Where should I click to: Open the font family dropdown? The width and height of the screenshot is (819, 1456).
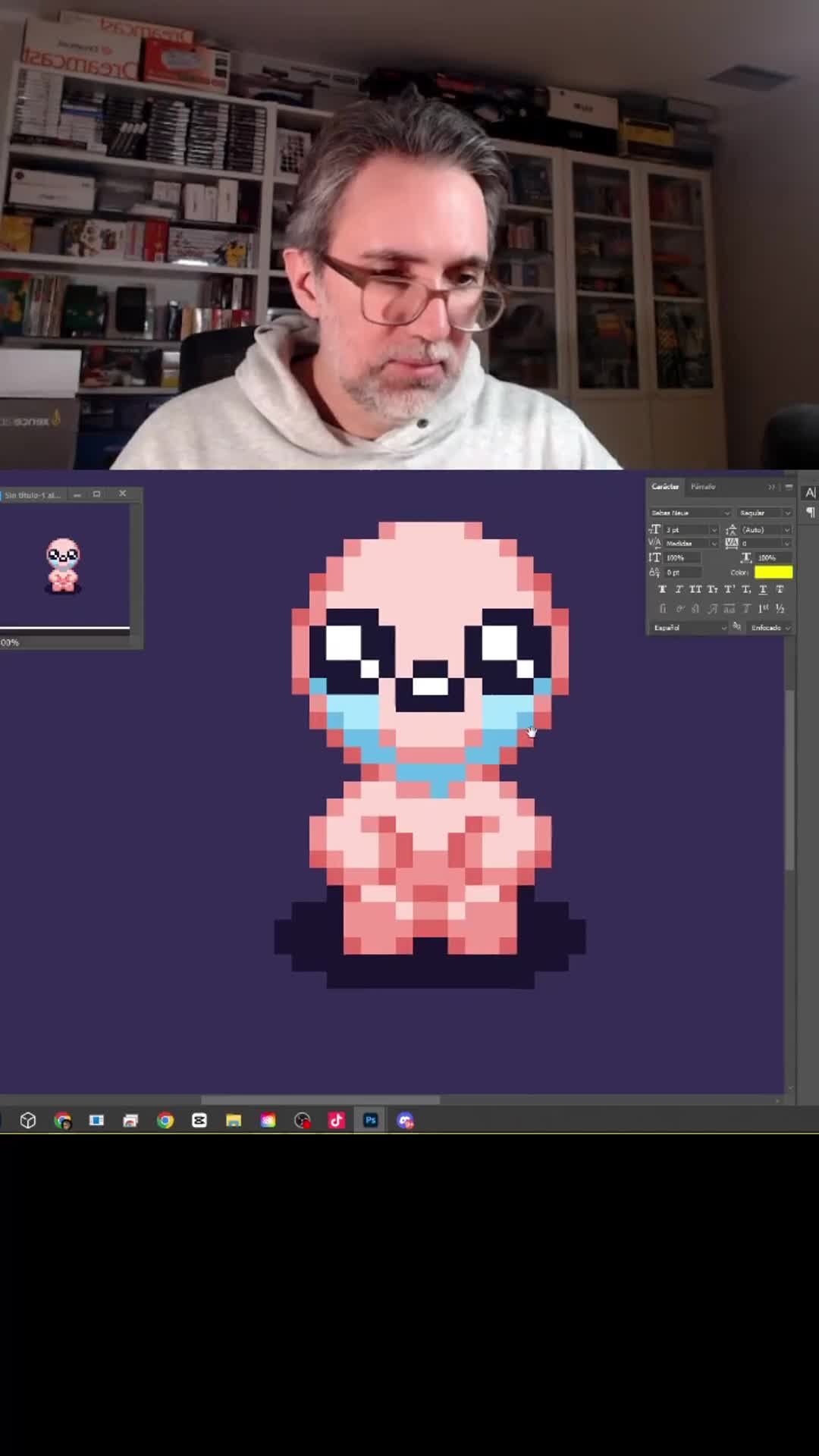[x=691, y=513]
